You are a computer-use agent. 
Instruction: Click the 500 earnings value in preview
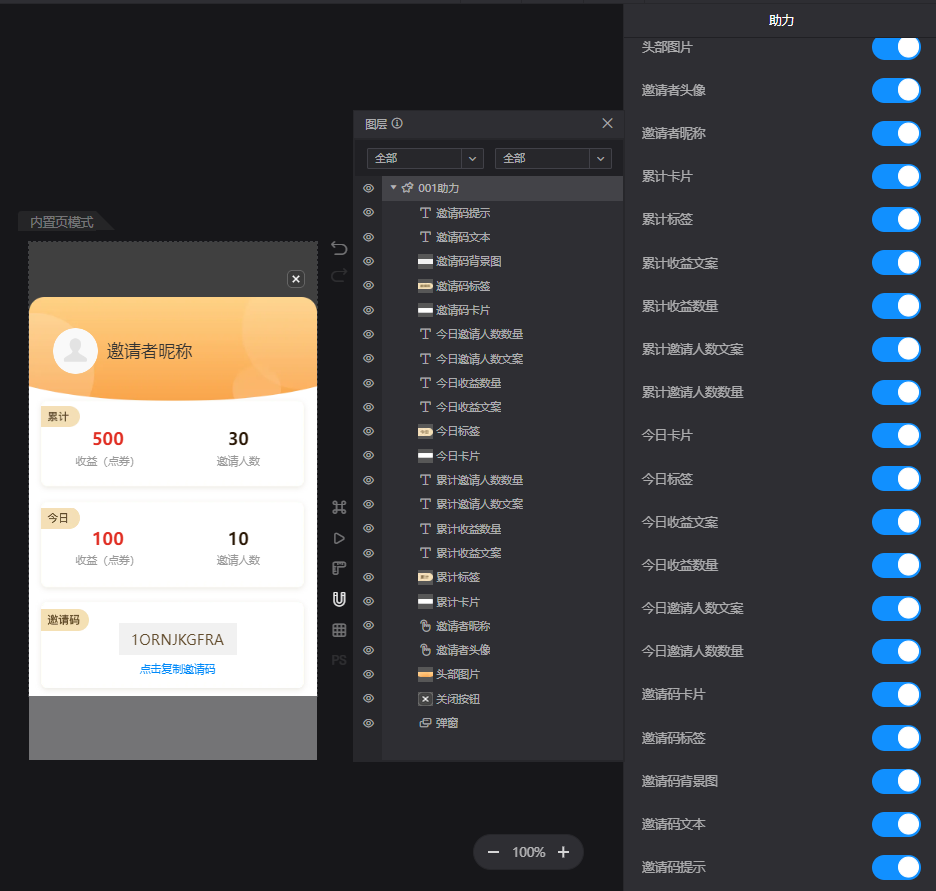108,439
